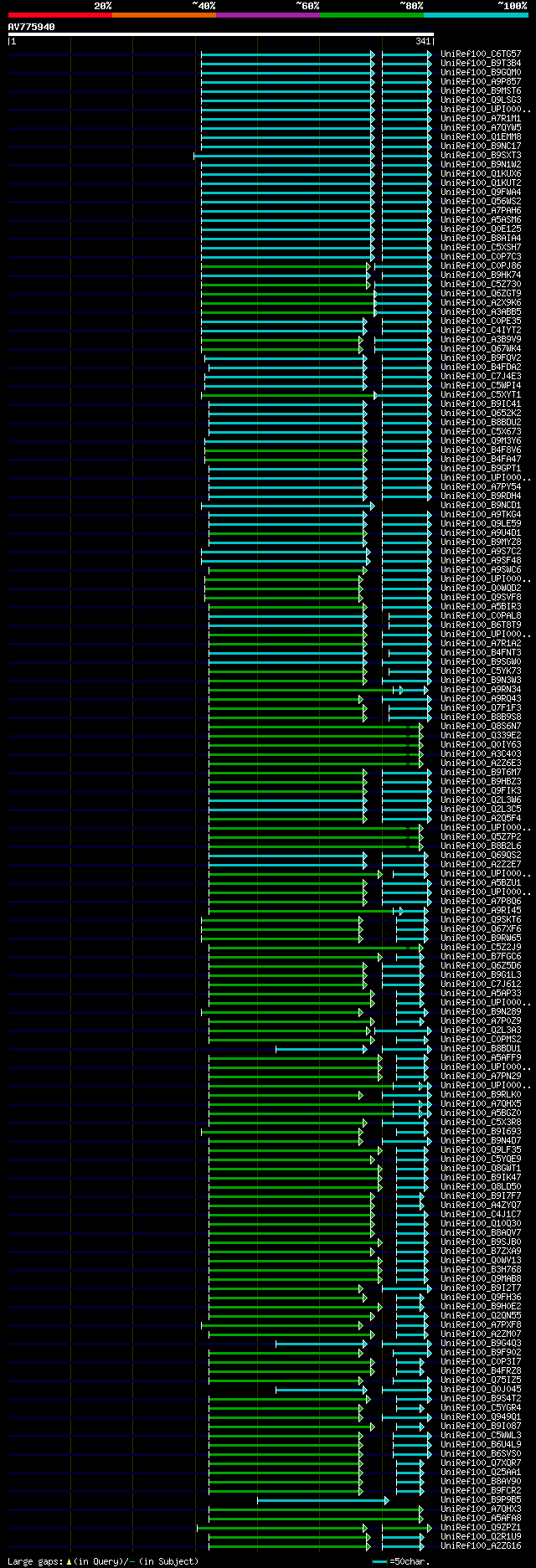This screenshot has width=536, height=1568.
Task: Select the UniRef100_B9P9B5 label
Action: (481, 1499)
